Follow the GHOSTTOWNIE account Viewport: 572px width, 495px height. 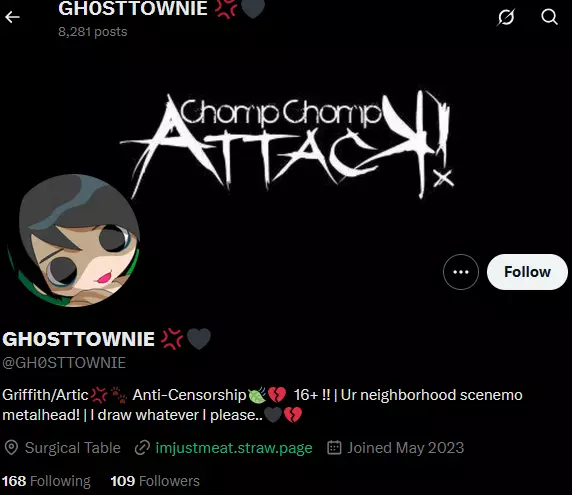coord(527,272)
